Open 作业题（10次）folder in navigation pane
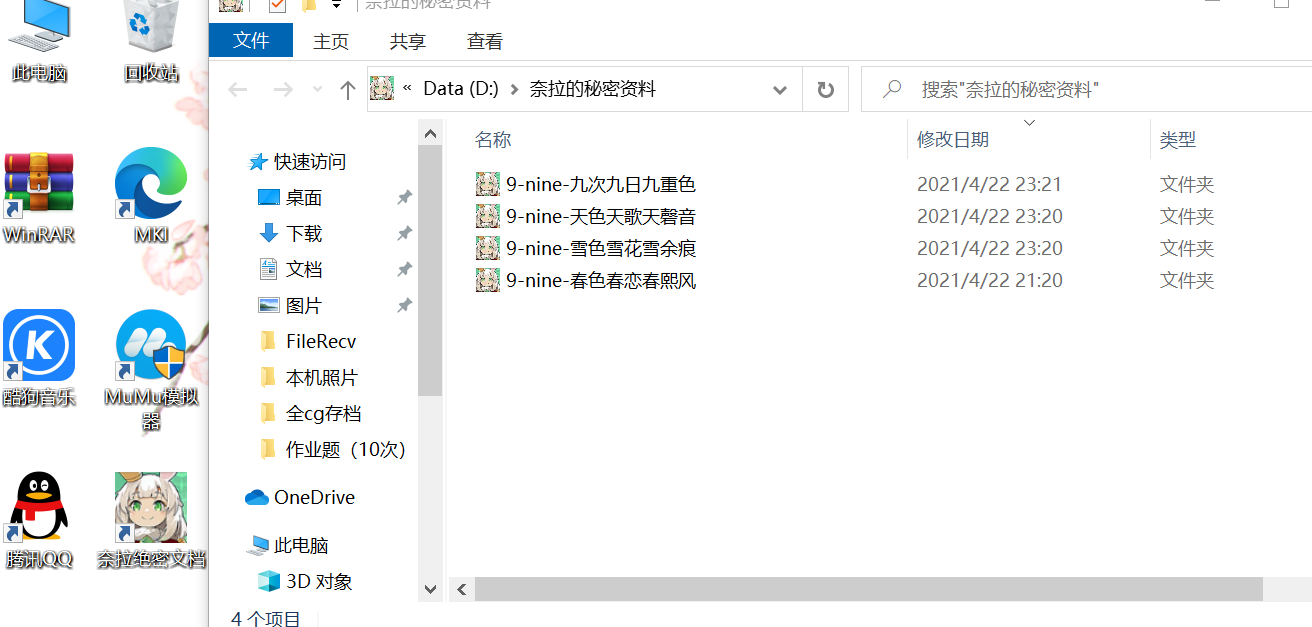This screenshot has height=627, width=1312. click(x=345, y=450)
